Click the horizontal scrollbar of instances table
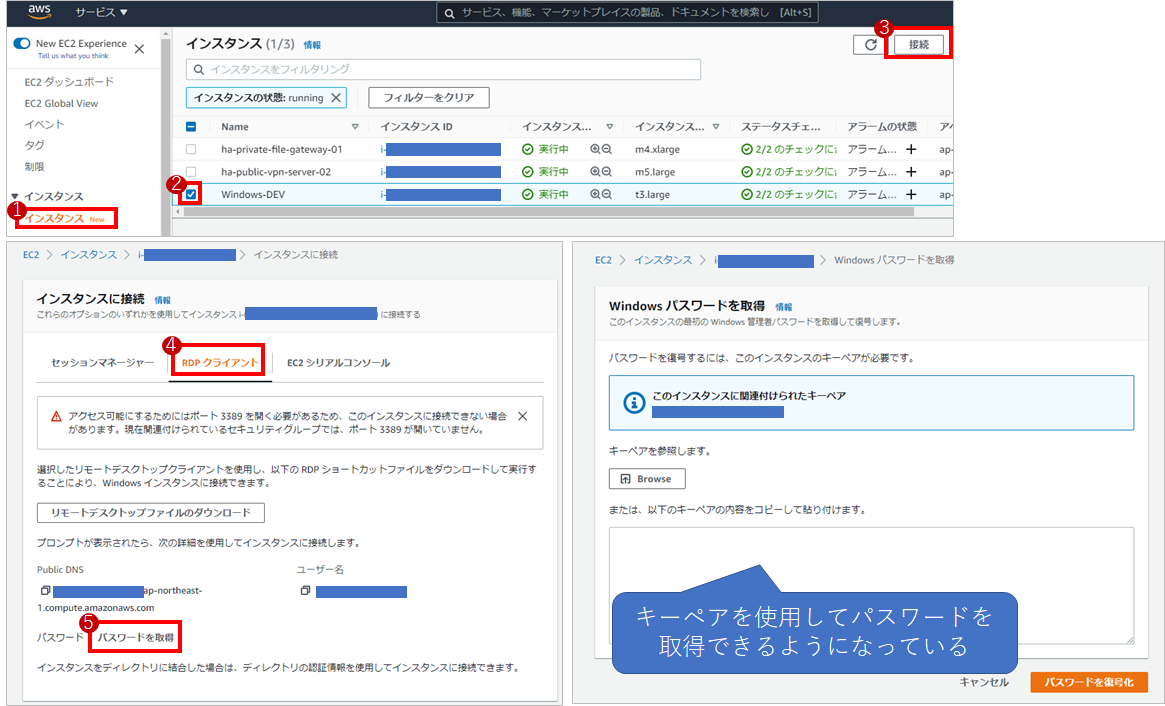This screenshot has height=706, width=1165. [x=549, y=212]
